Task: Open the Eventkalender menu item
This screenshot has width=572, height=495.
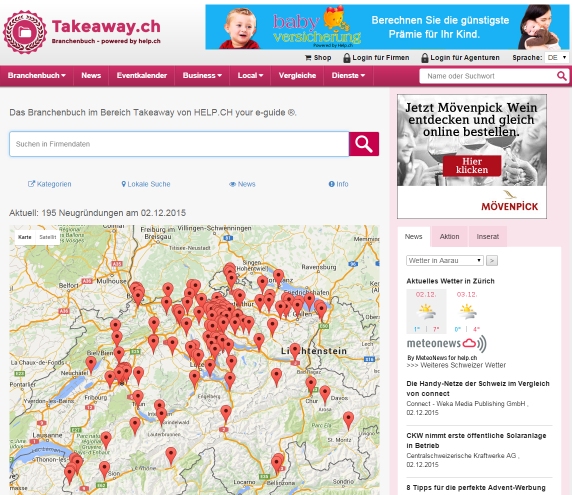Action: [x=142, y=76]
